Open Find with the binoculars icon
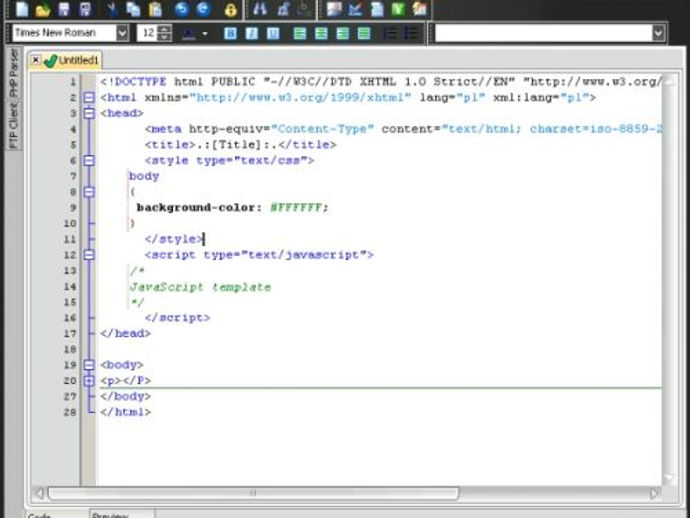690x518 pixels. coord(260,9)
